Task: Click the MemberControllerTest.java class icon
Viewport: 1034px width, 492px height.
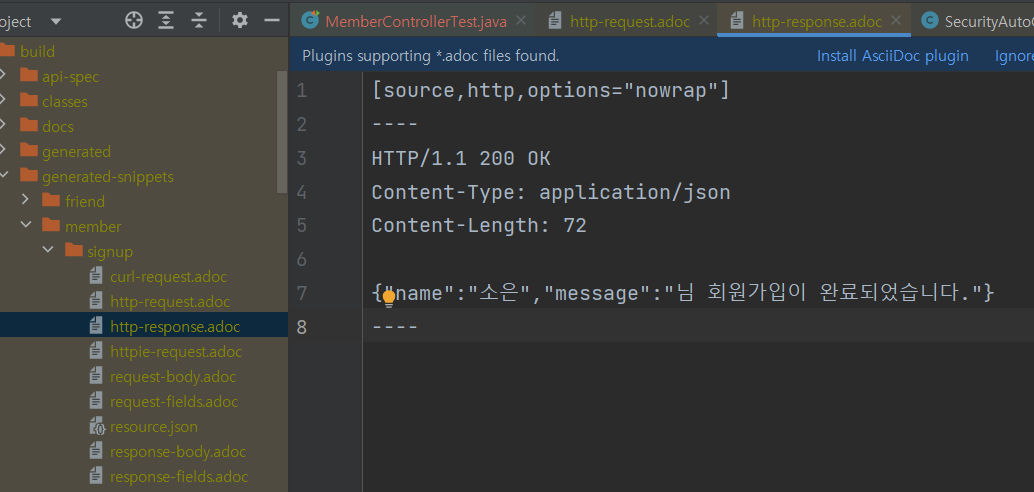Action: (x=310, y=20)
